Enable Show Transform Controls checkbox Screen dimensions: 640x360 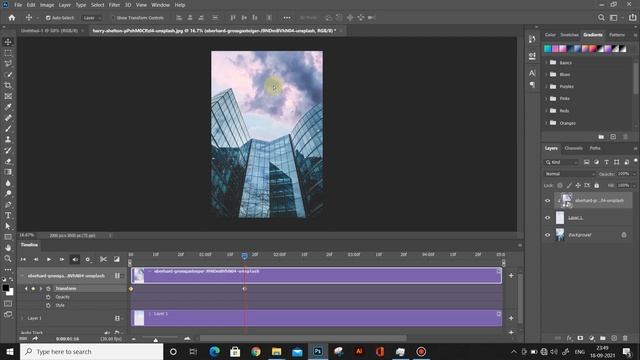point(113,18)
